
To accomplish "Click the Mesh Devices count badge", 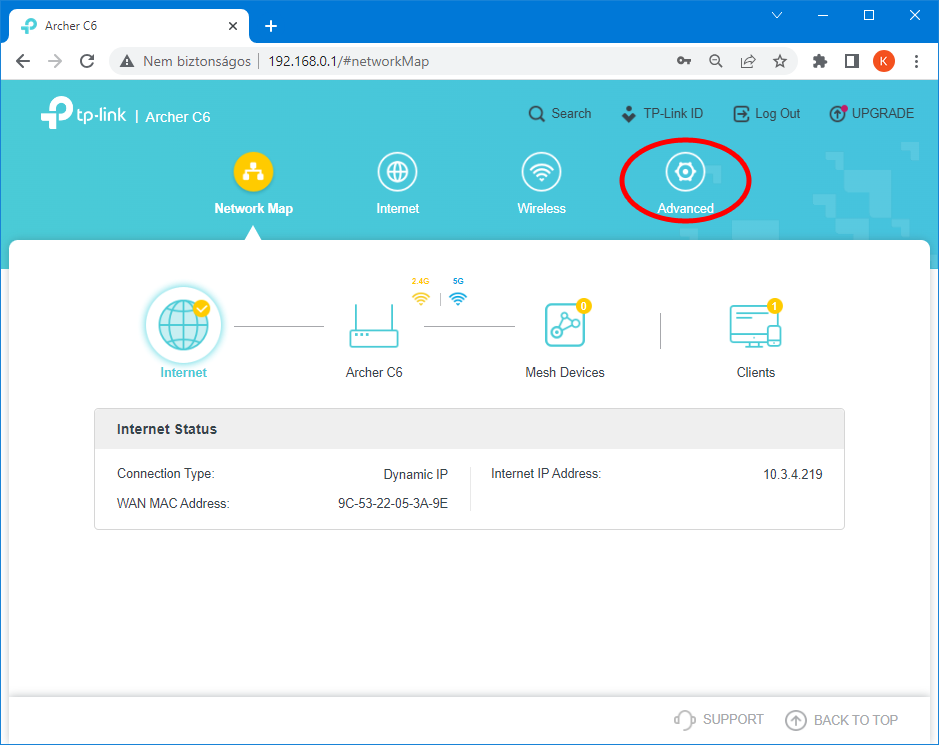I will 584,306.
